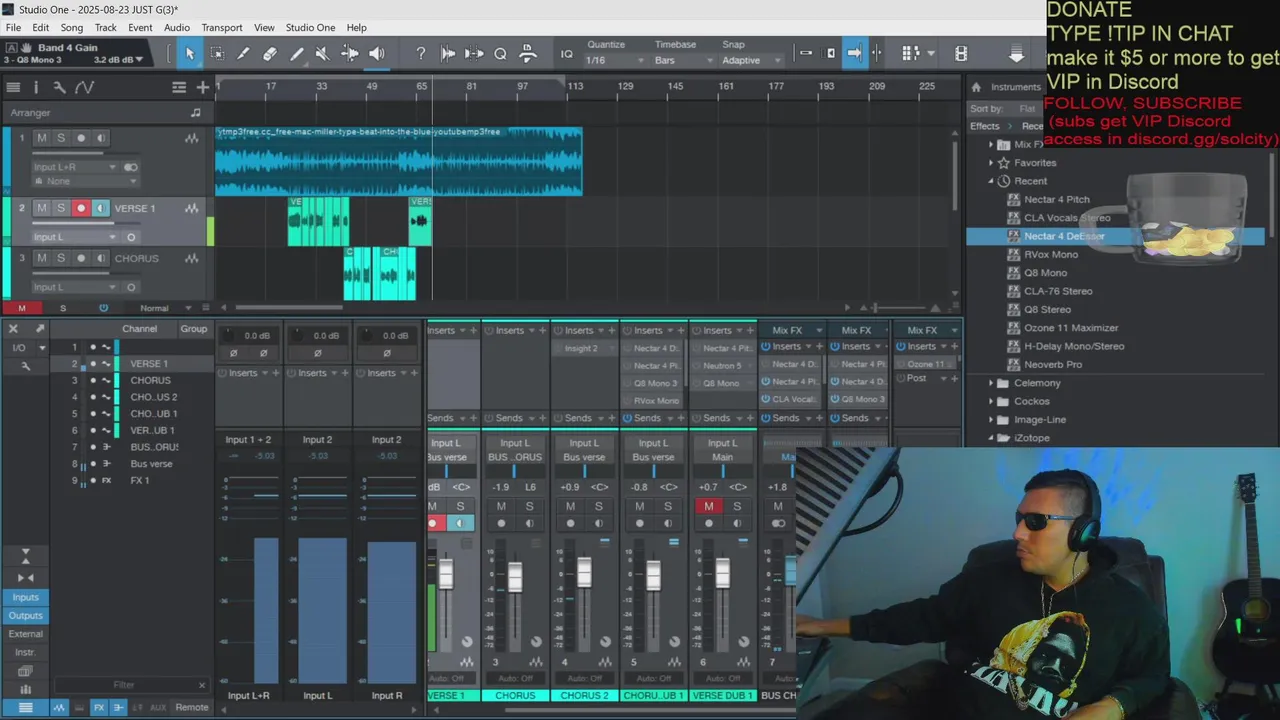
Task: Show automation curve icon
Action: click(x=84, y=88)
